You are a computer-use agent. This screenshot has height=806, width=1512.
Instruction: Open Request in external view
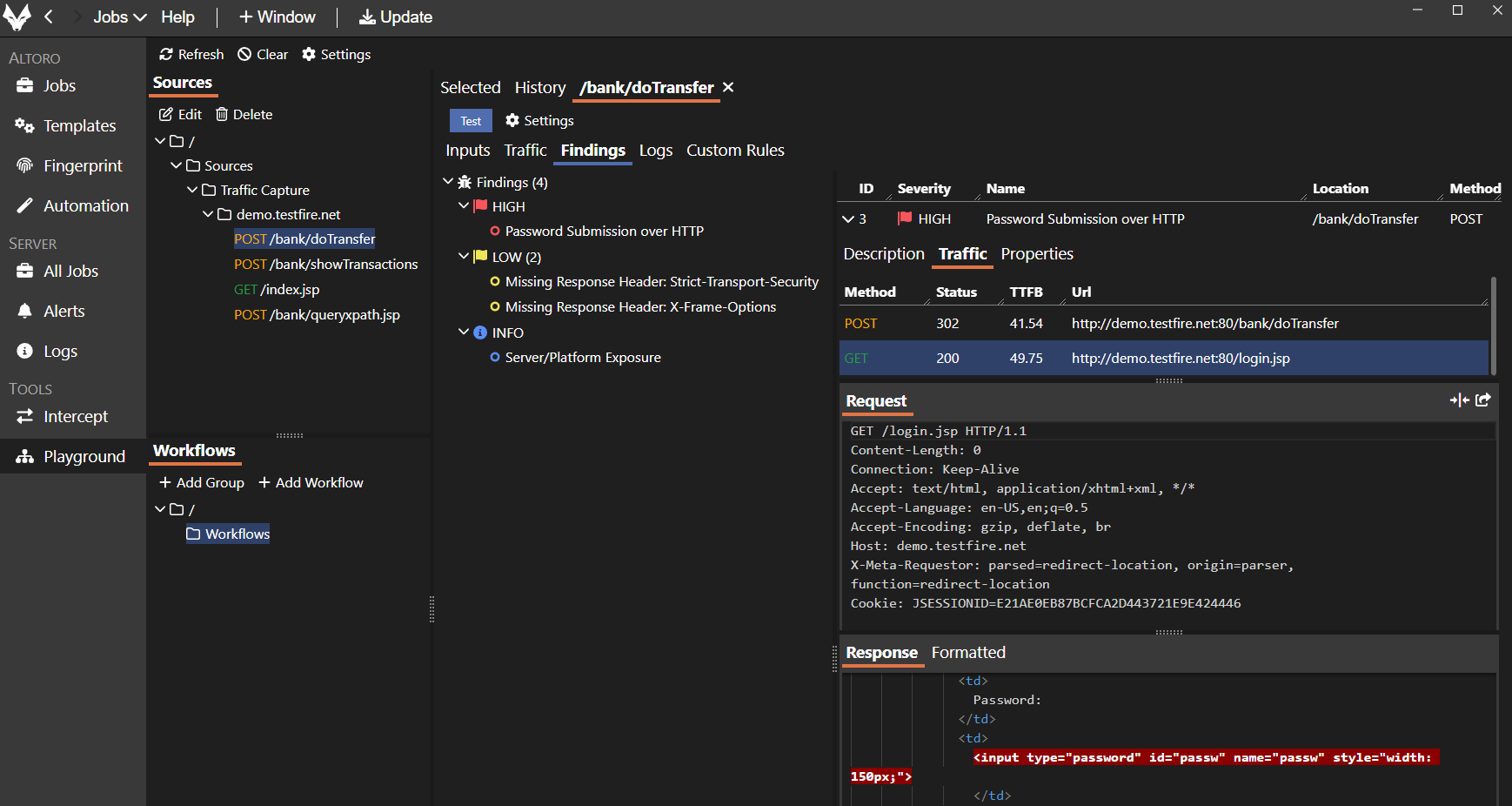[1483, 400]
